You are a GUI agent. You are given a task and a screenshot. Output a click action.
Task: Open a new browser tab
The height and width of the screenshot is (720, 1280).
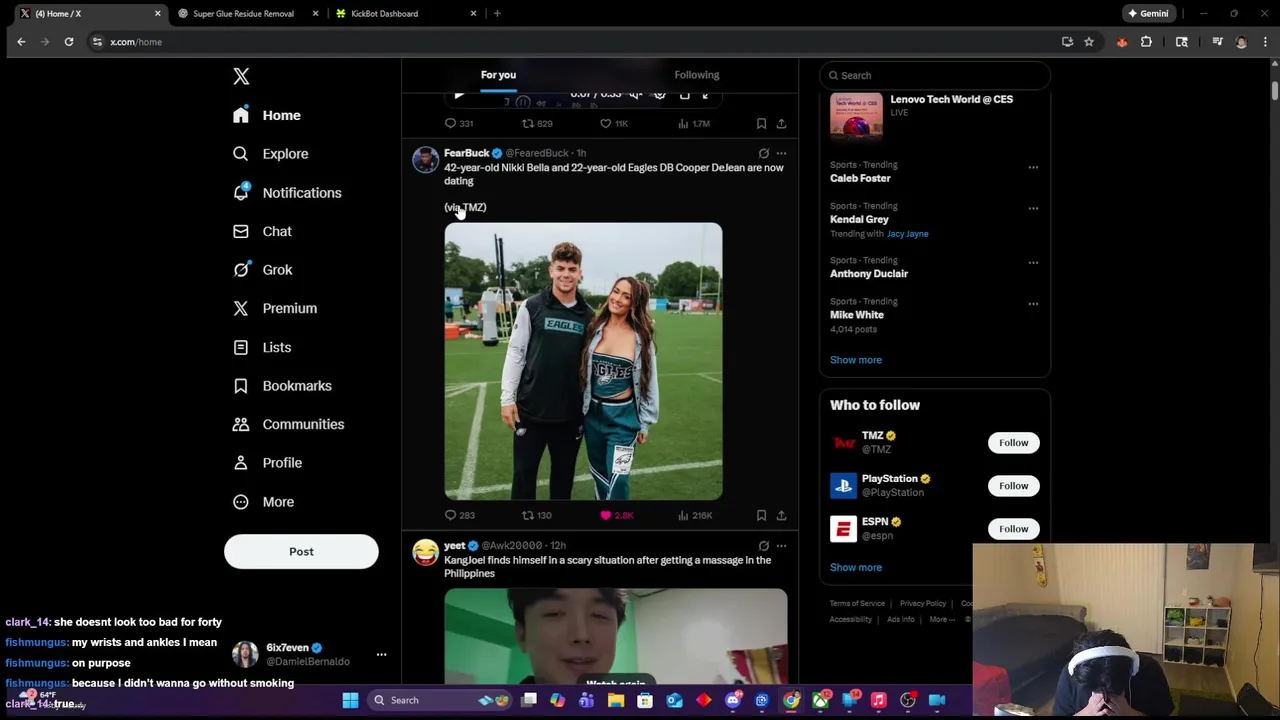[497, 14]
